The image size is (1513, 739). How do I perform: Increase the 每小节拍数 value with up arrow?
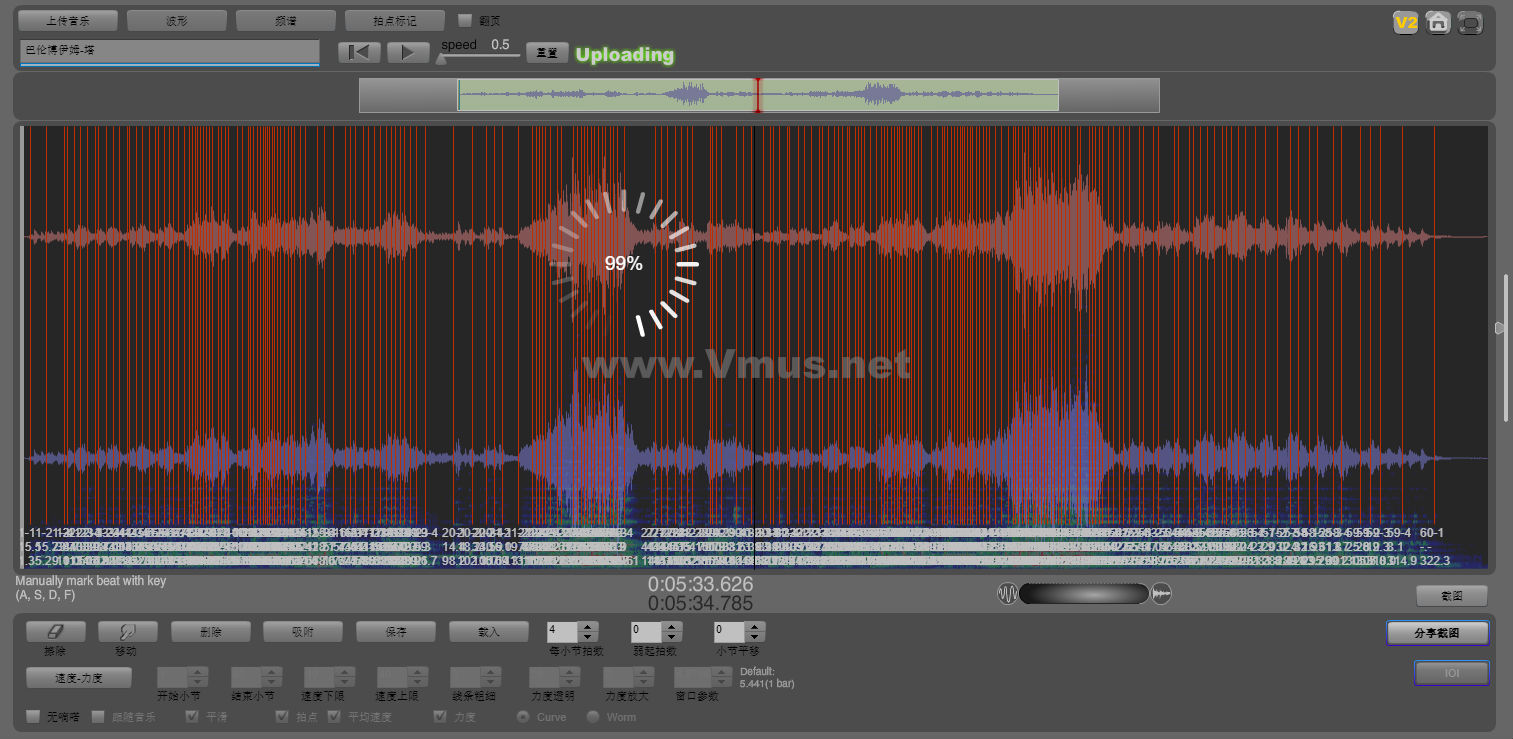[588, 626]
